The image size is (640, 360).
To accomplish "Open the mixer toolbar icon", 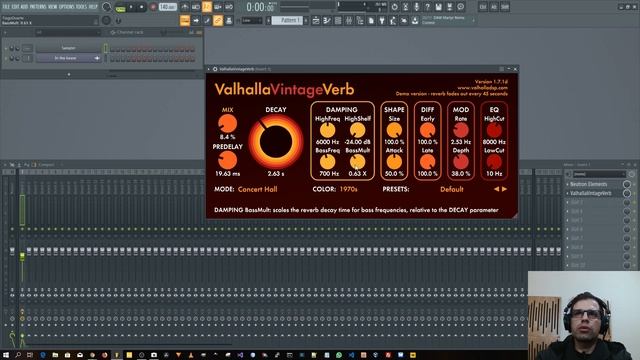I will point(349,20).
